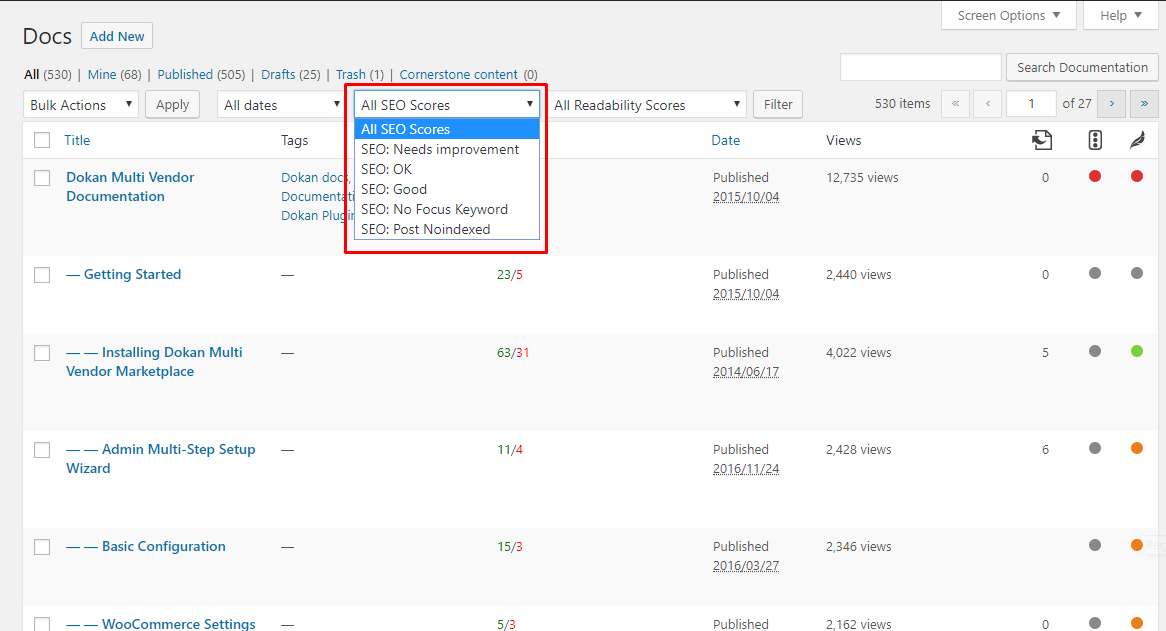Open the Trash (1) filter link

point(360,74)
